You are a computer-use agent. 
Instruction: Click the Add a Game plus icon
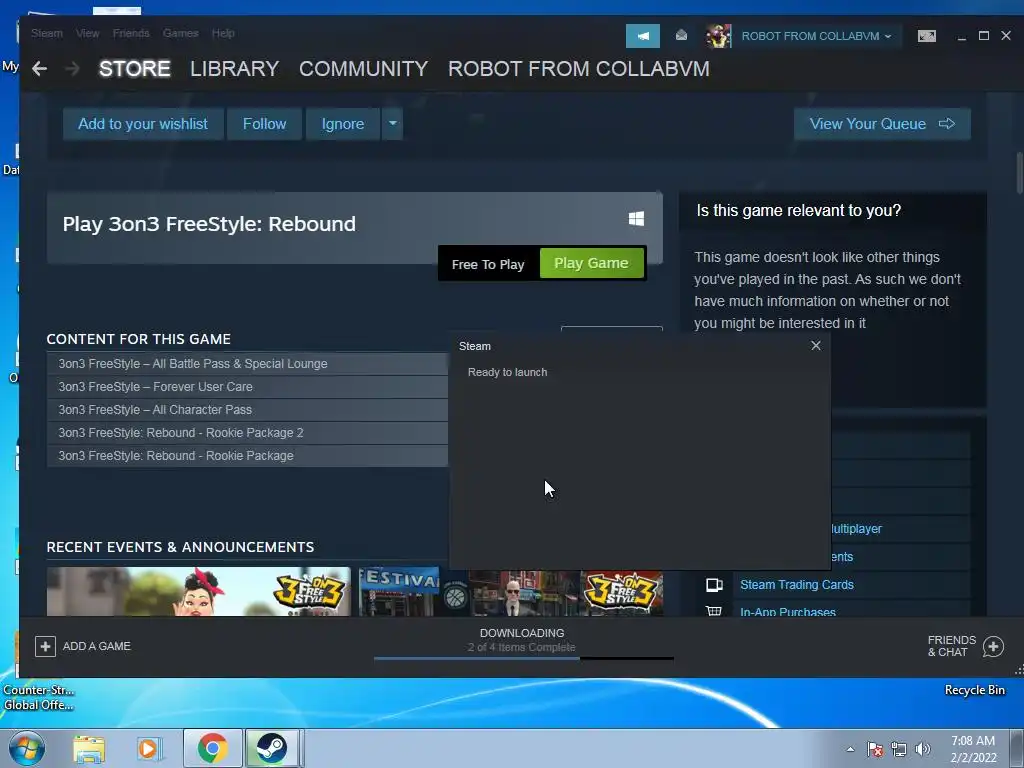coord(45,646)
